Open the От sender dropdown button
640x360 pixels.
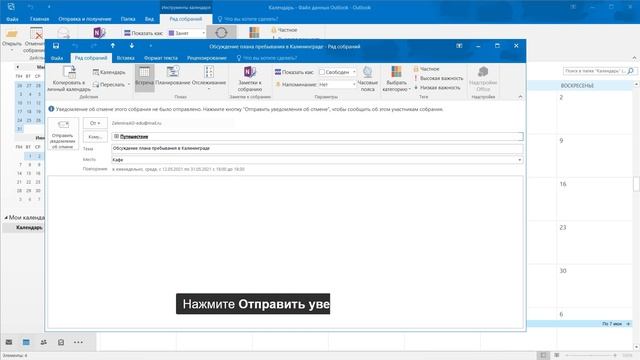pyautogui.click(x=95, y=123)
